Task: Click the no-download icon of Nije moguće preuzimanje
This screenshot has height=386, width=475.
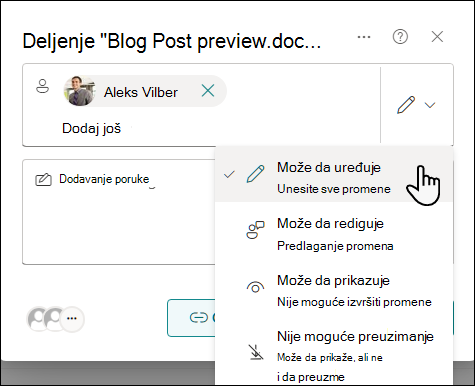Action: [x=256, y=352]
